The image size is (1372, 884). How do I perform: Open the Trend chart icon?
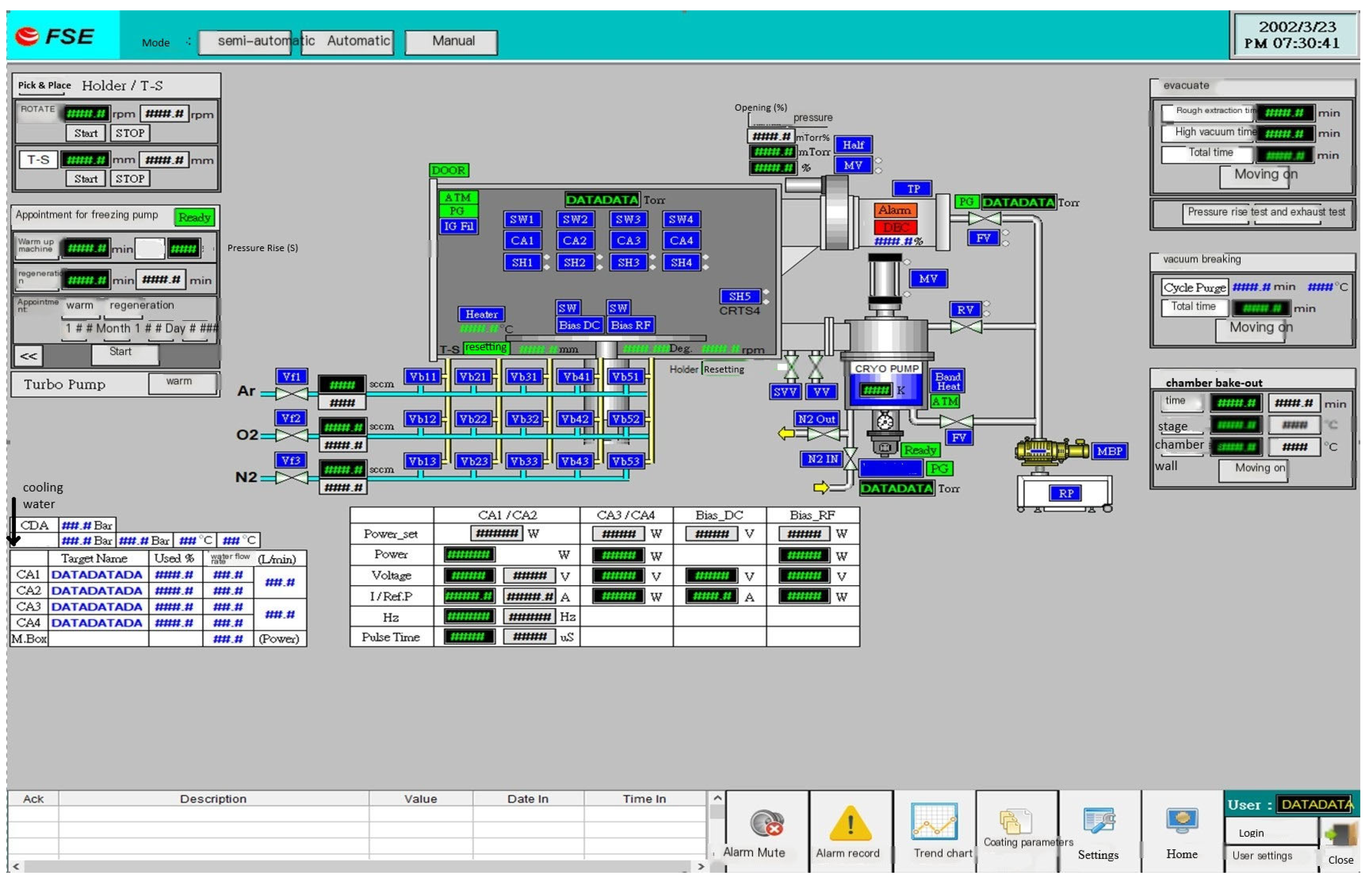934,821
